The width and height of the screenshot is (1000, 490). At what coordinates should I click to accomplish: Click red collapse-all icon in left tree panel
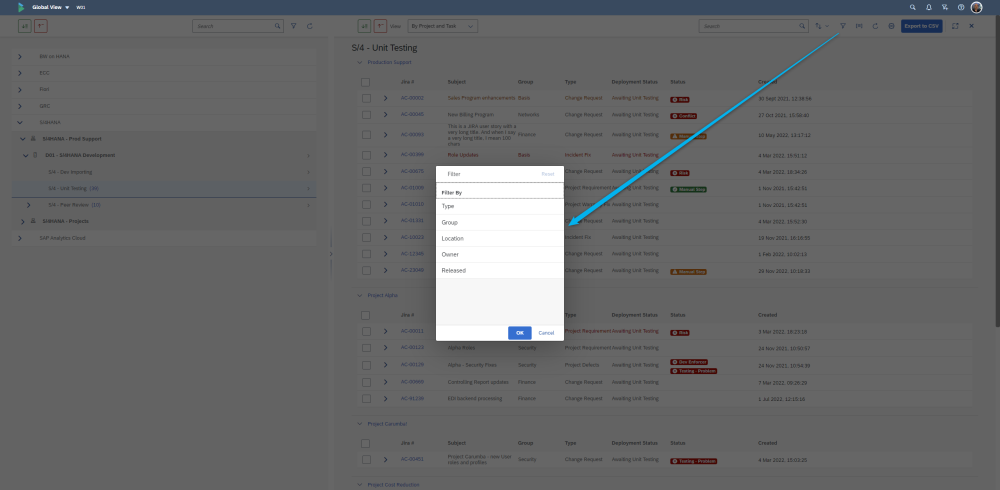click(x=41, y=26)
